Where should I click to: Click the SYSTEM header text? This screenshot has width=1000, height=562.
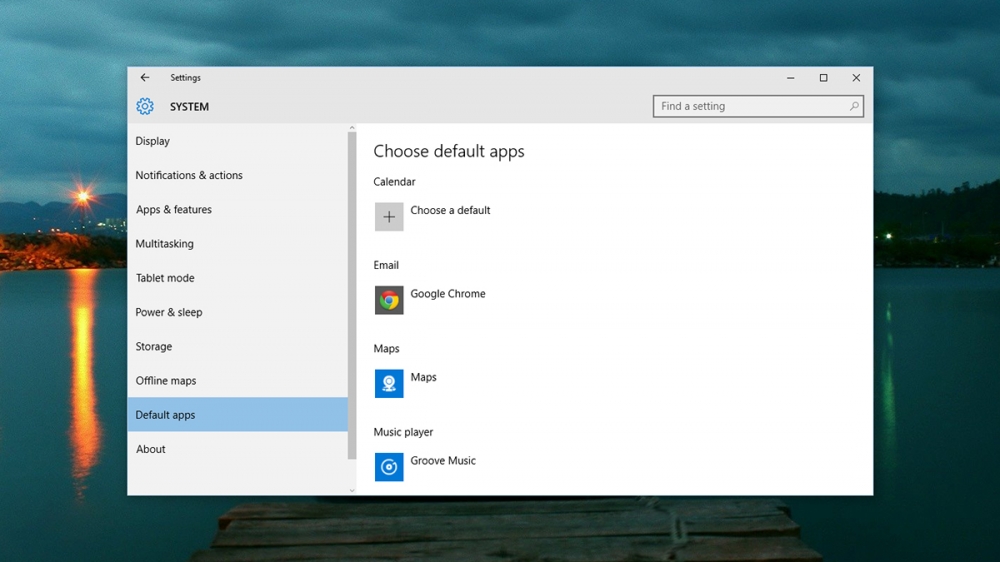tap(189, 107)
